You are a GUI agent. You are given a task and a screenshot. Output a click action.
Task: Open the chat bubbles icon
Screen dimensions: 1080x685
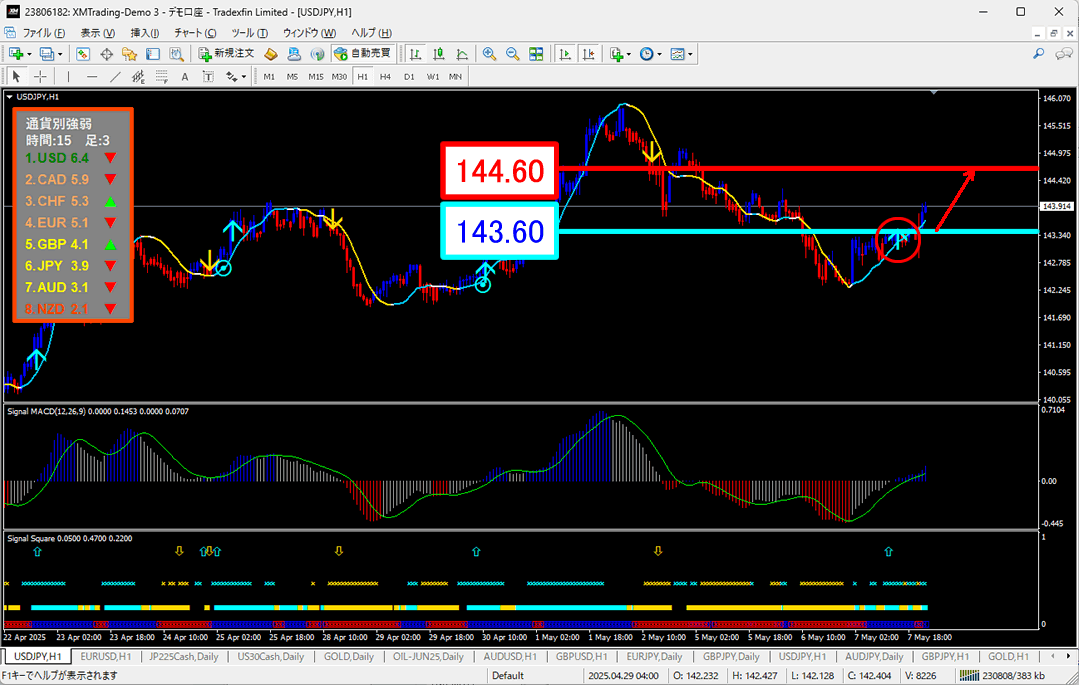1063,54
